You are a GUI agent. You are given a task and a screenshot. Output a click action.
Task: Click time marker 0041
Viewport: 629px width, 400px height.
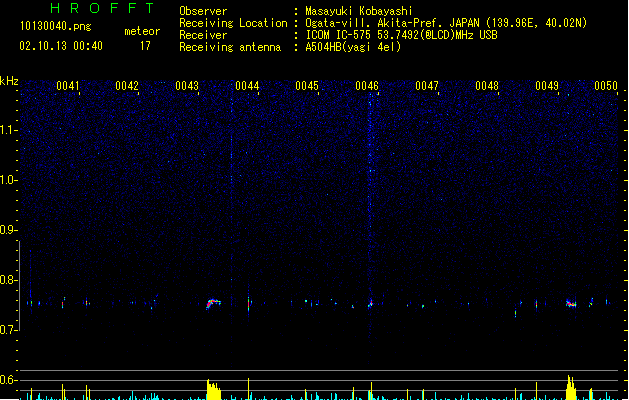[67, 86]
